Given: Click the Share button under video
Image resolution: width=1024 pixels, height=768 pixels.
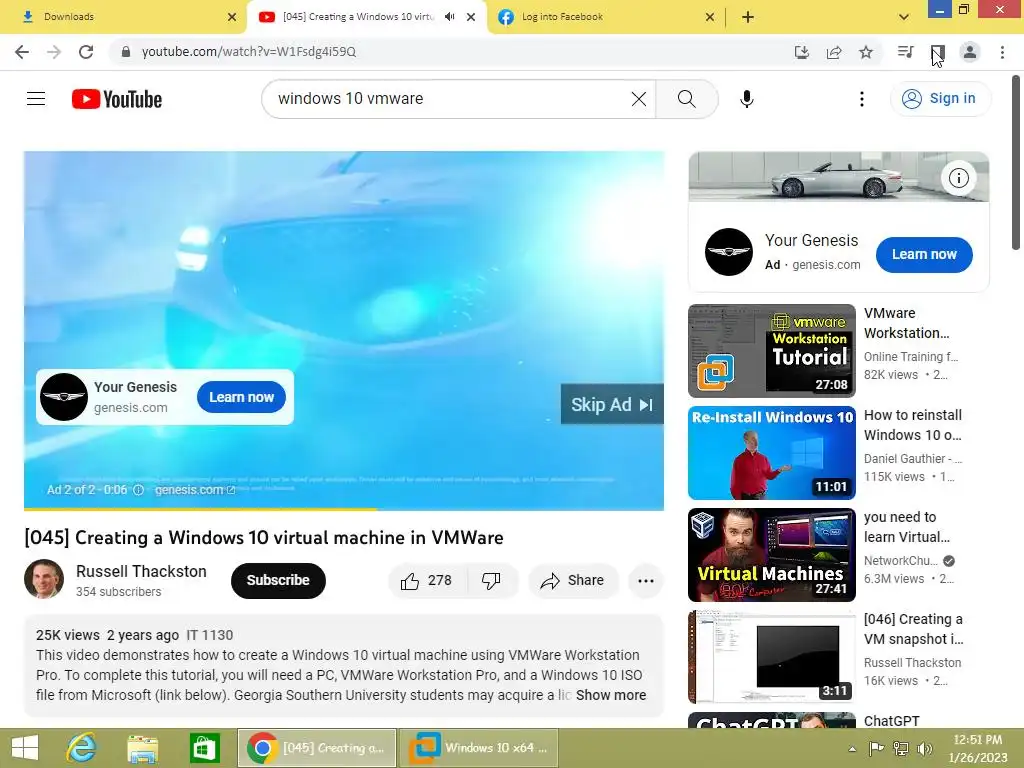Looking at the screenshot, I should pos(573,581).
